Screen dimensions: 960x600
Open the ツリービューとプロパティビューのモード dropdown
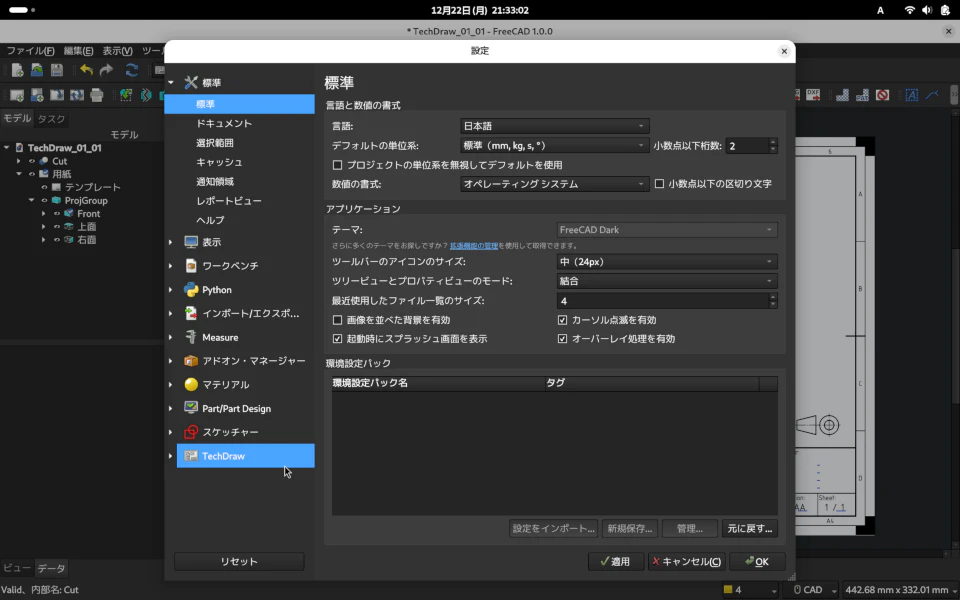(x=667, y=281)
